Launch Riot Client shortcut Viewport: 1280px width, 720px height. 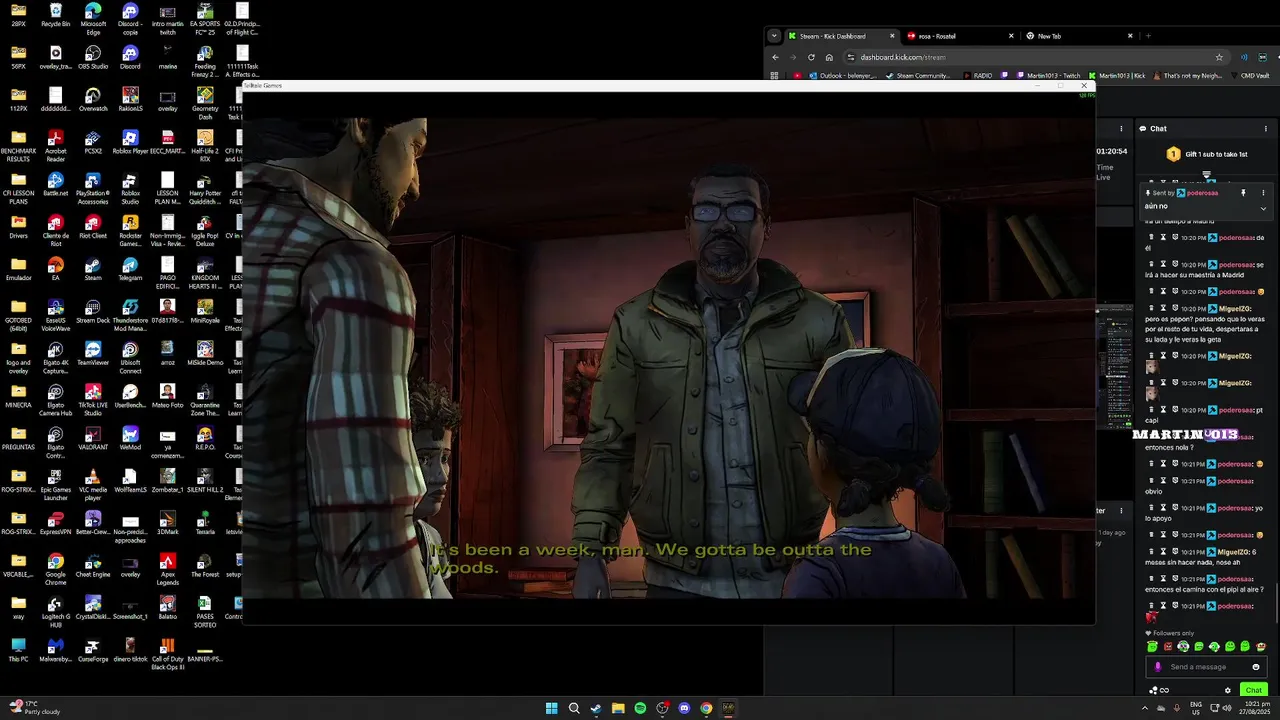click(93, 226)
